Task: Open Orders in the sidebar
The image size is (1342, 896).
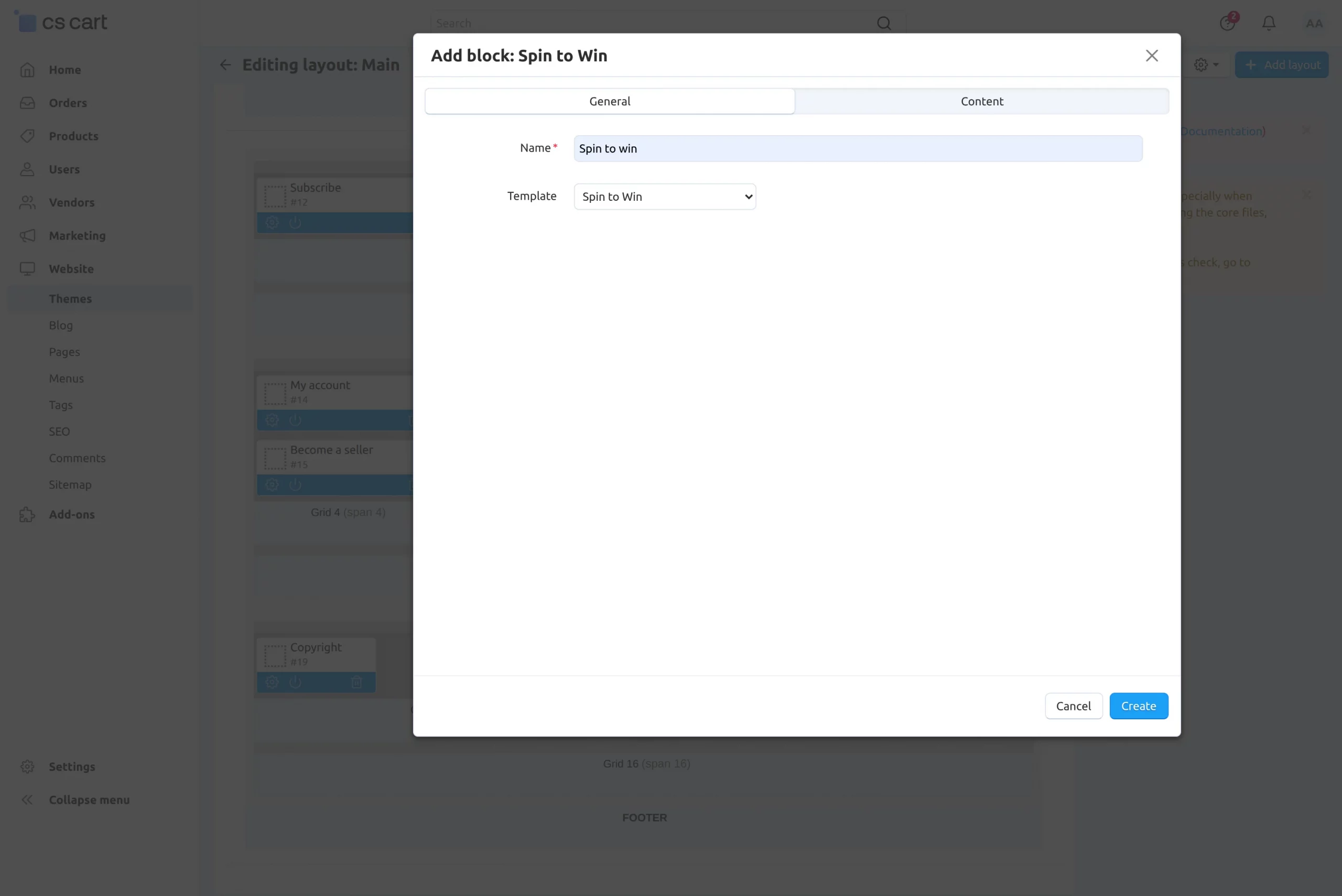Action: [68, 103]
